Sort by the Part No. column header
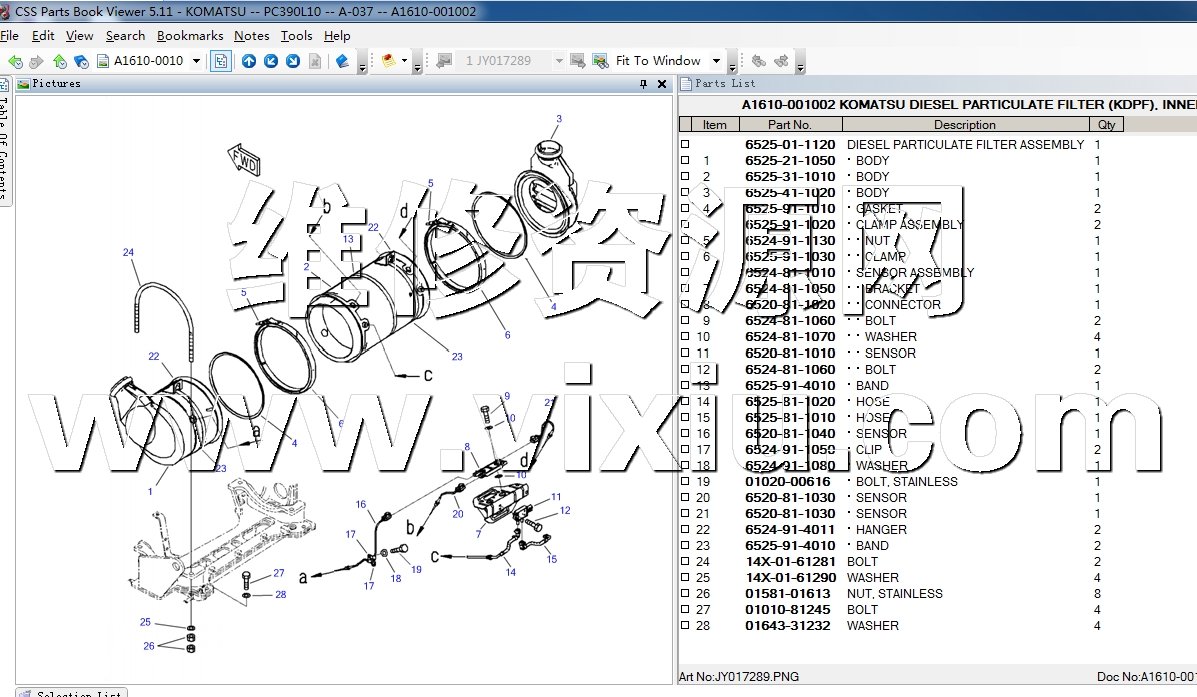This screenshot has width=1197, height=697. [x=790, y=125]
